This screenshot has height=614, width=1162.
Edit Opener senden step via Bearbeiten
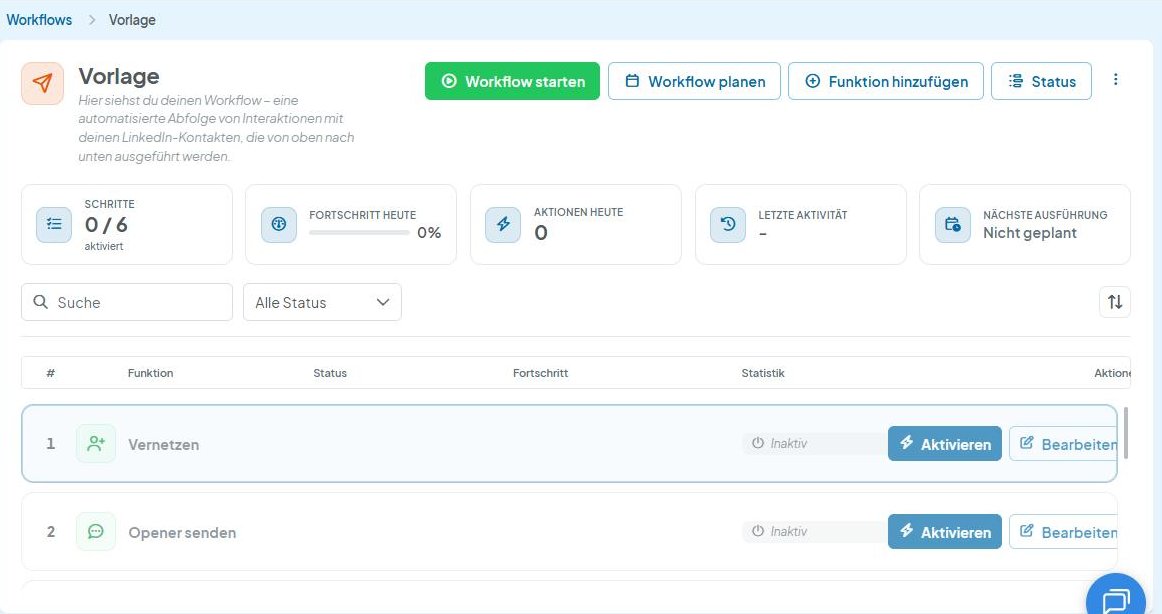[1063, 532]
